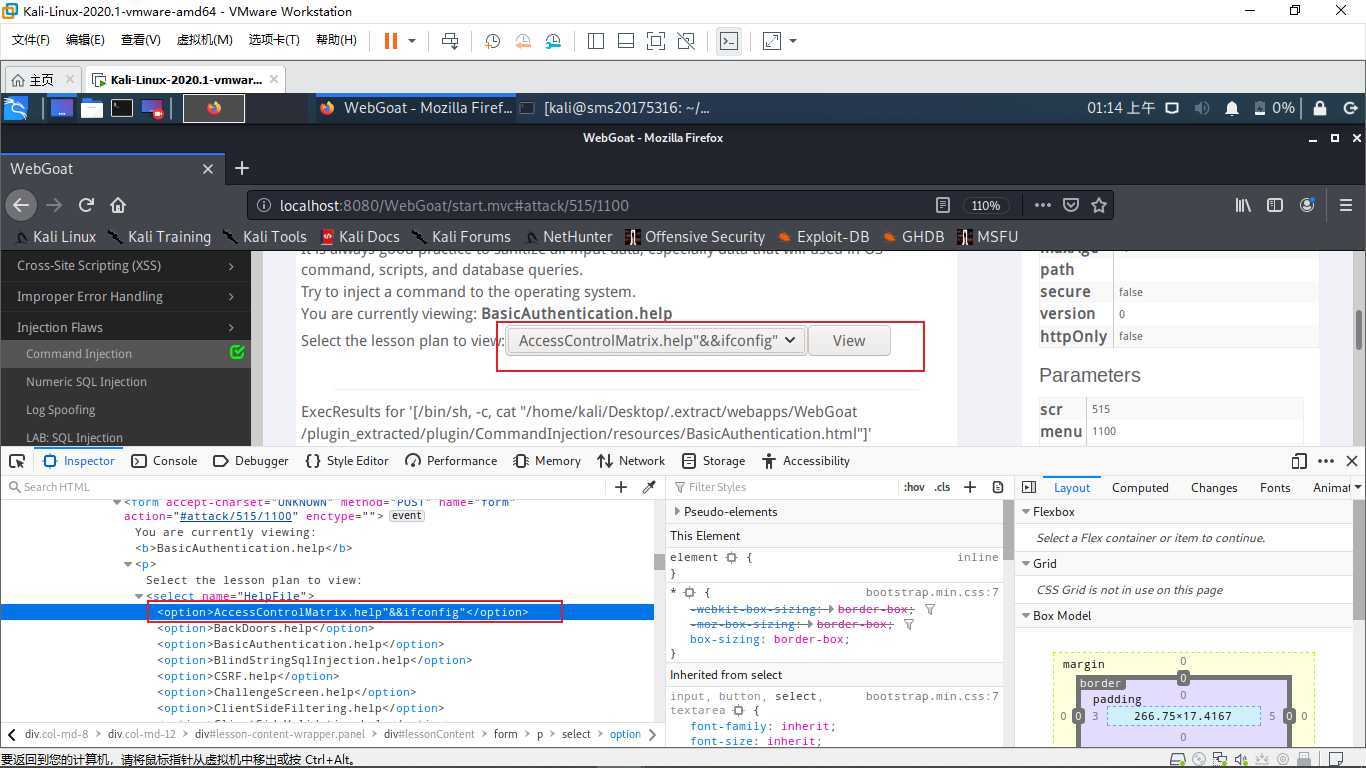This screenshot has height=768, width=1366.
Task: Expand Pseudo-elements section
Action: pyautogui.click(x=678, y=512)
